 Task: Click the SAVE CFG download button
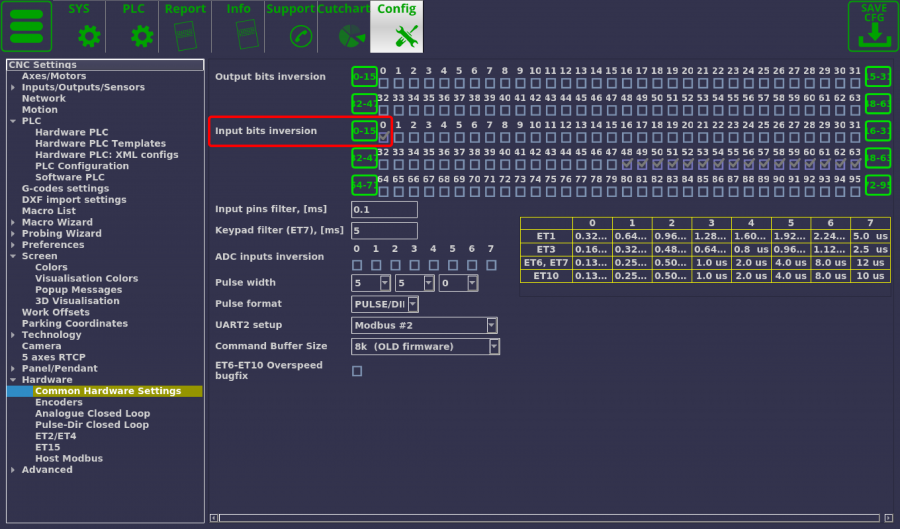click(x=873, y=26)
